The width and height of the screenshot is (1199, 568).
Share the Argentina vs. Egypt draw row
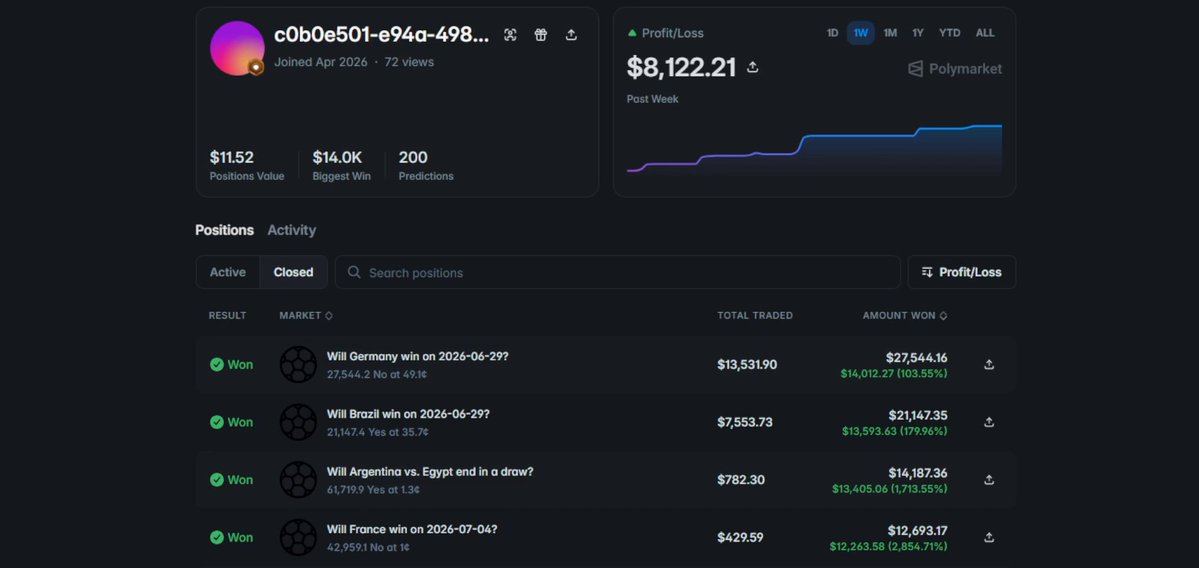(989, 480)
